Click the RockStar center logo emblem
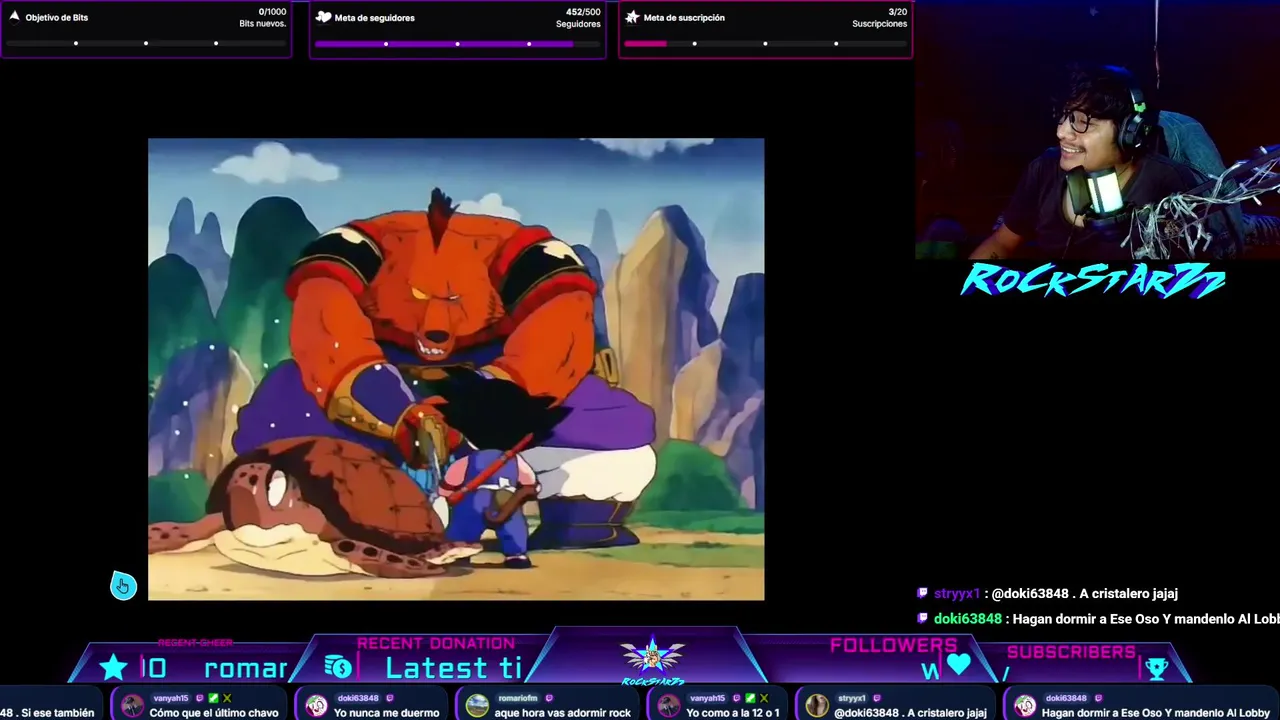The height and width of the screenshot is (720, 1280). tap(652, 658)
